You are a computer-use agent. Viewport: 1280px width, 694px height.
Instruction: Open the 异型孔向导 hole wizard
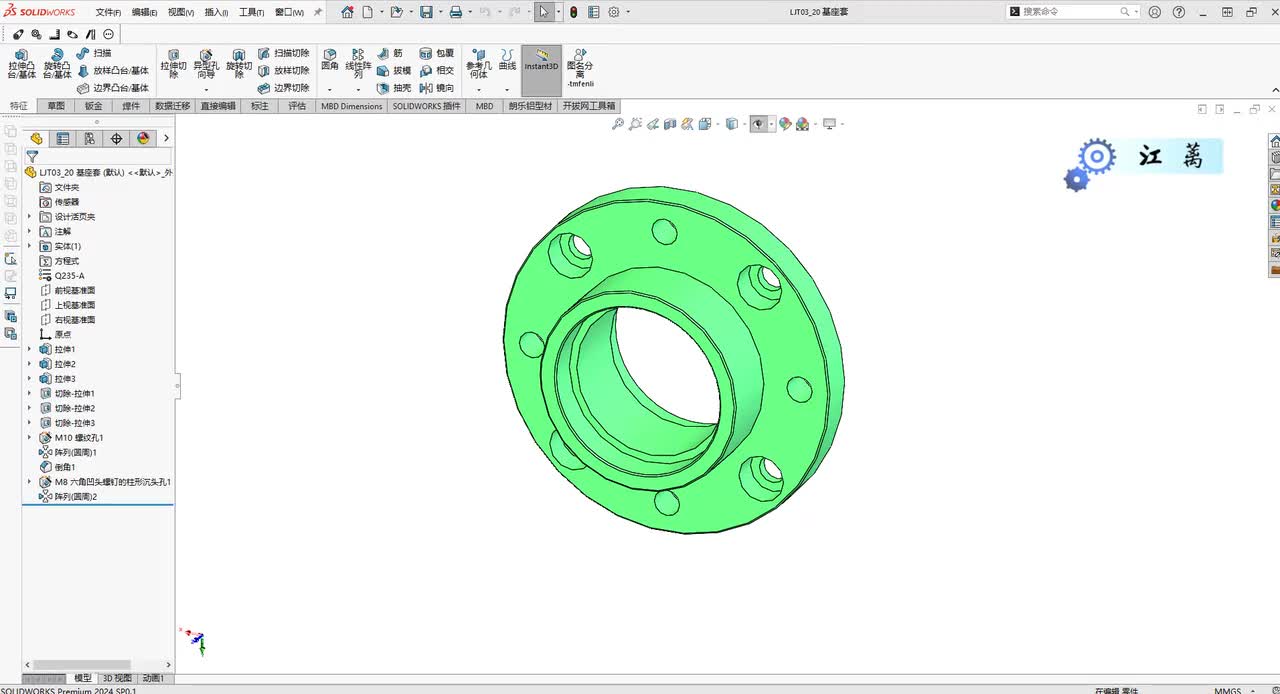(x=206, y=63)
